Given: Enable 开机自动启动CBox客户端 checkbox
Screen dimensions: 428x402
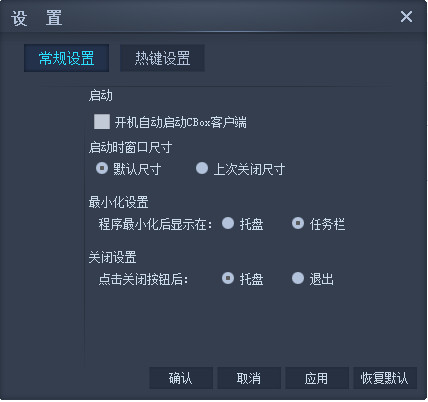Looking at the screenshot, I should click(x=102, y=121).
